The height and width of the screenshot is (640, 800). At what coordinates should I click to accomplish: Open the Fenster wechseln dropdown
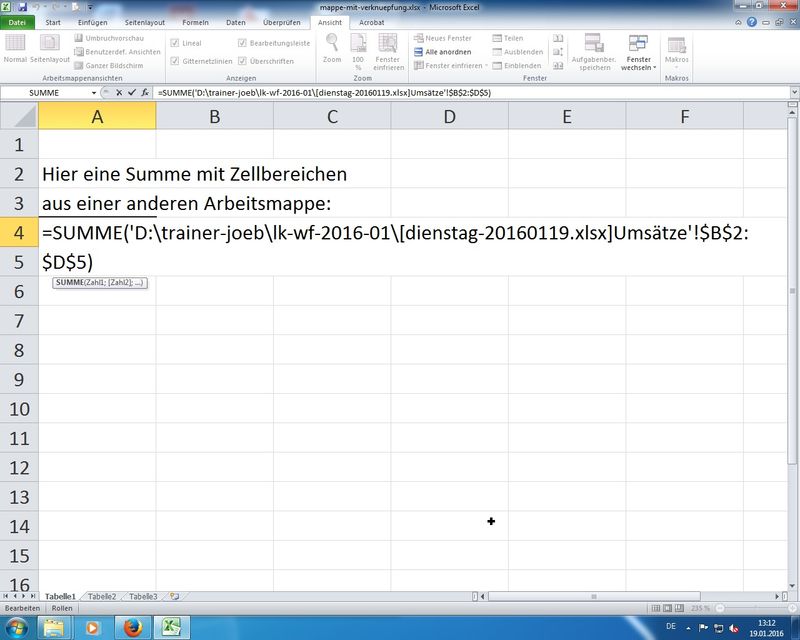(638, 52)
